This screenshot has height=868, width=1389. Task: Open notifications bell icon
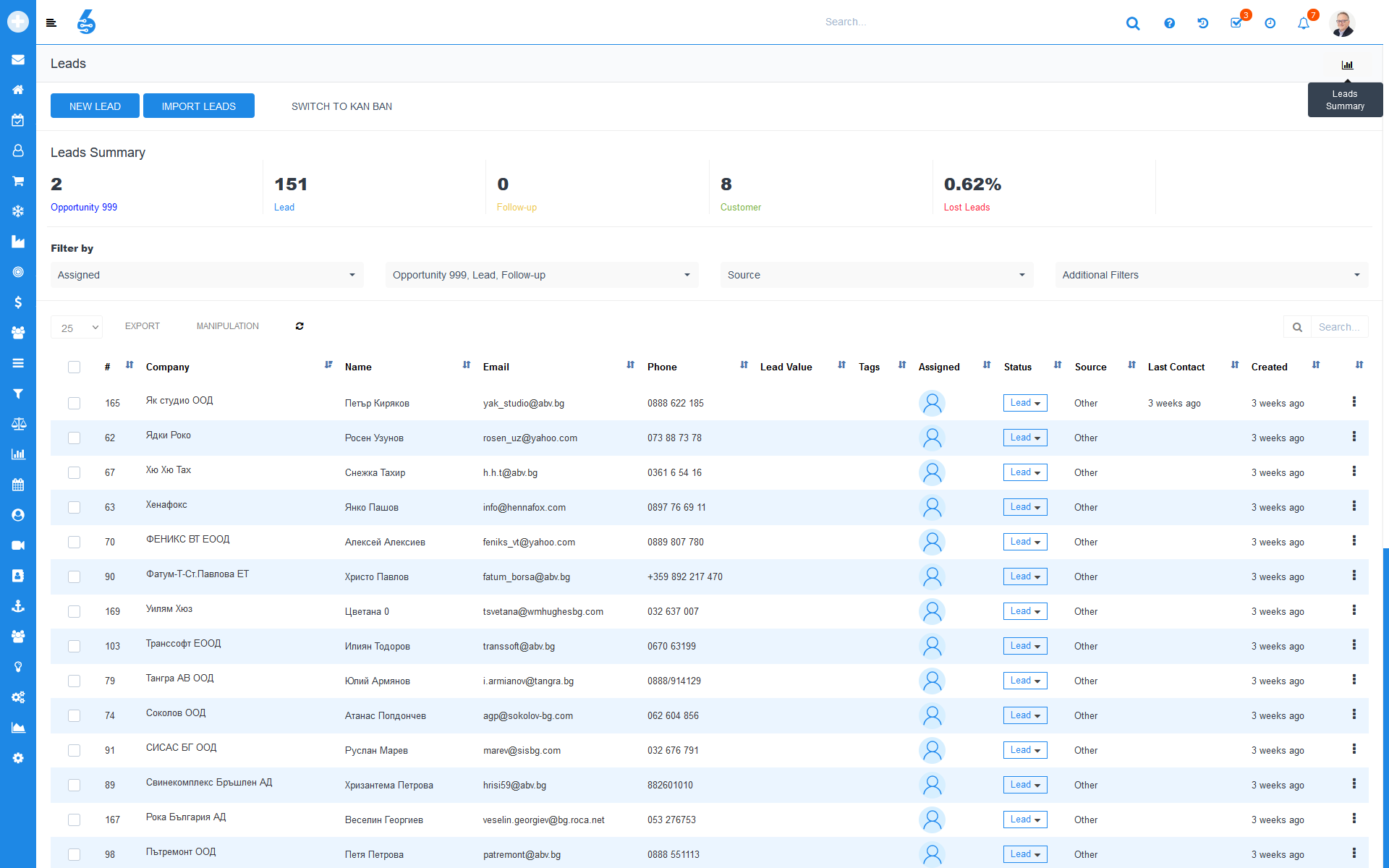tap(1303, 22)
